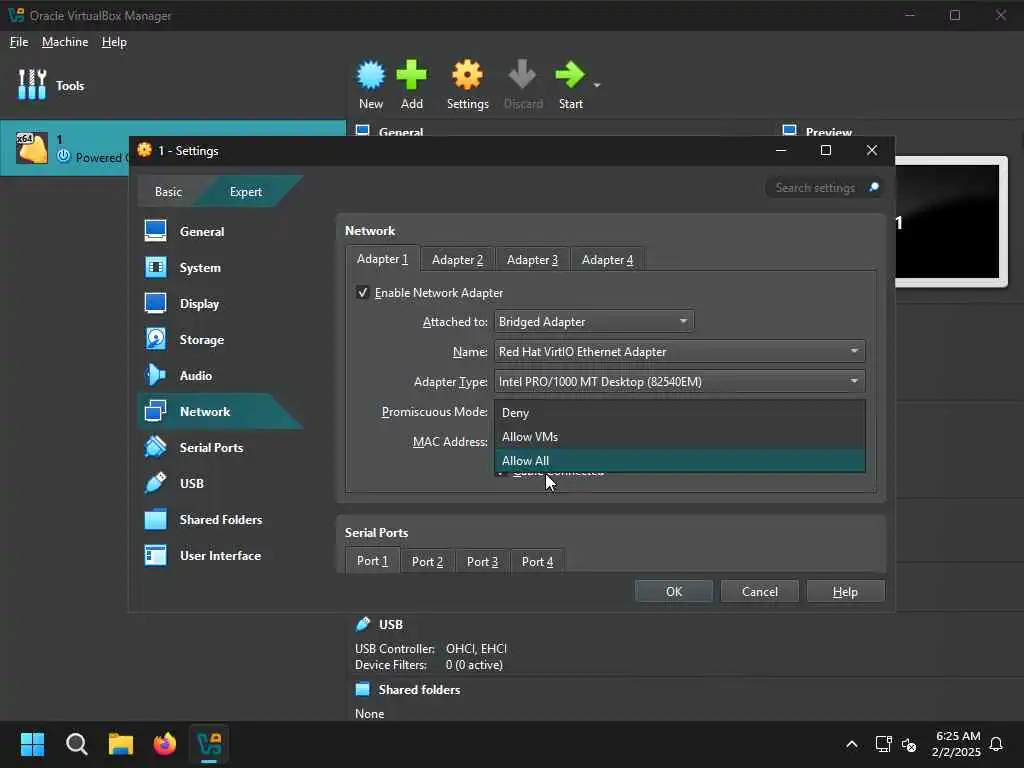Switch to the serial Port 3 tab
1024x768 pixels.
coord(482,562)
